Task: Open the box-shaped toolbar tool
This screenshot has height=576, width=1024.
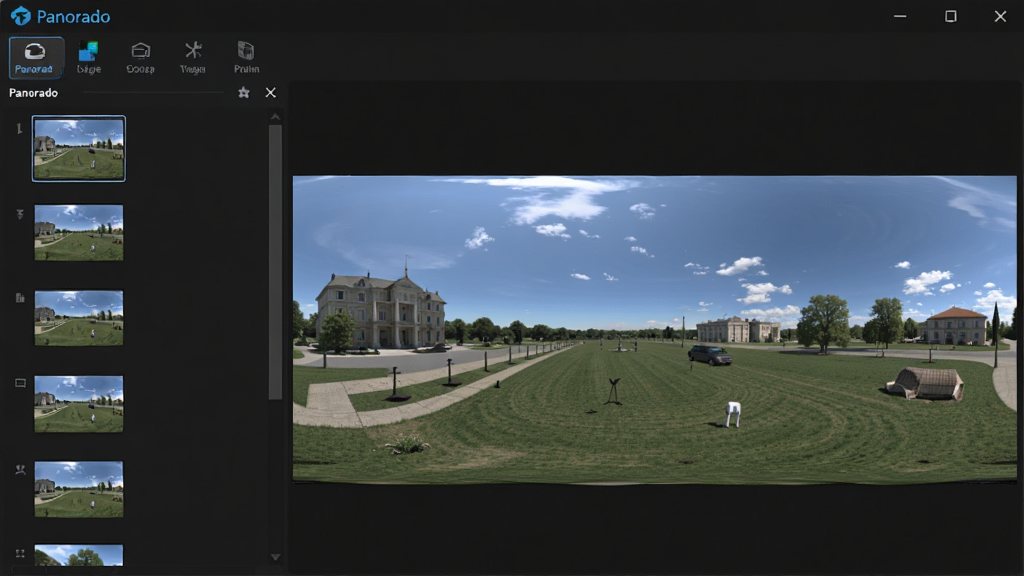Action: click(x=140, y=57)
